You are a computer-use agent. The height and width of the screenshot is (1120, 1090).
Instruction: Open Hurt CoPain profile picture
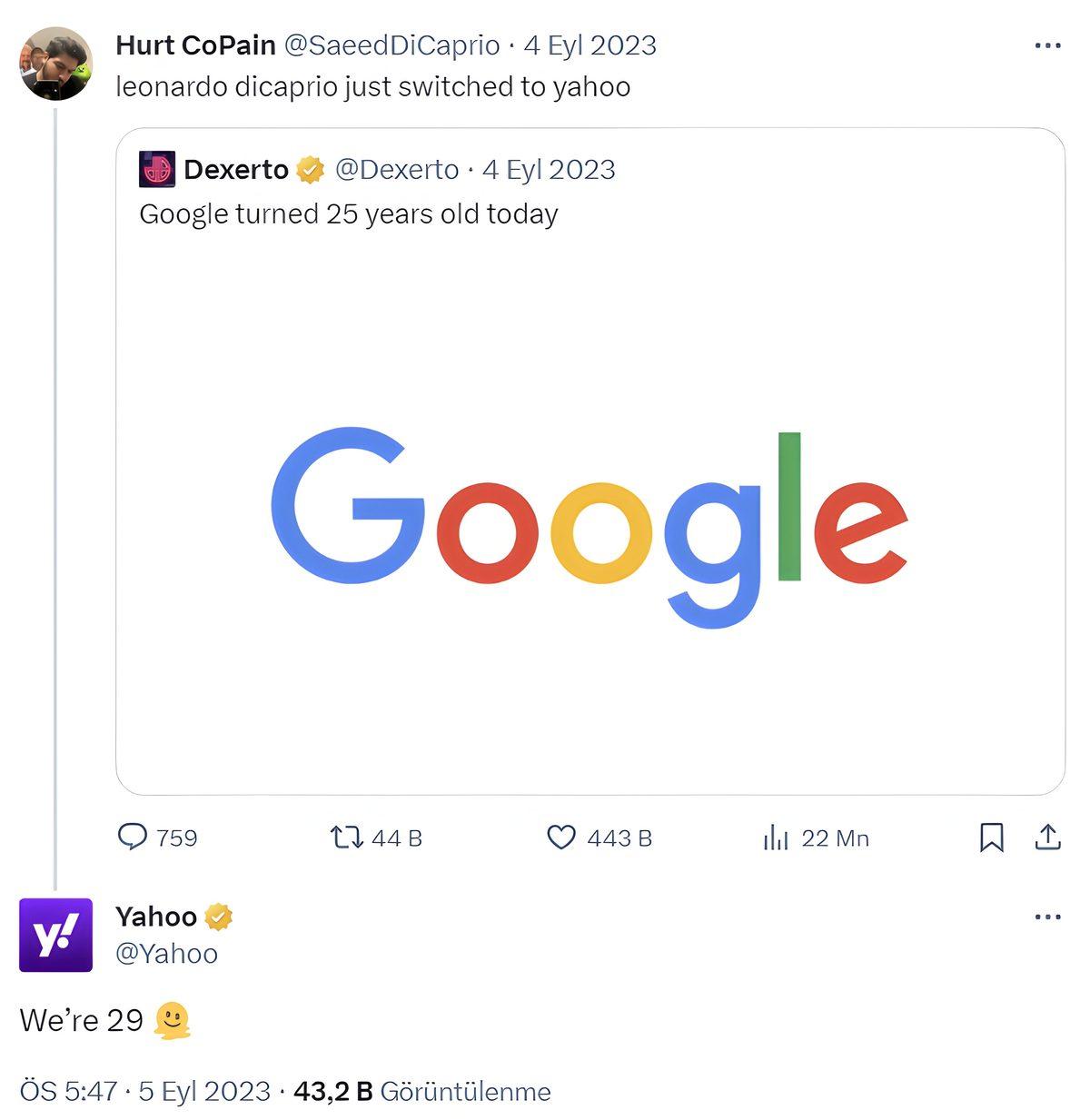[x=55, y=64]
